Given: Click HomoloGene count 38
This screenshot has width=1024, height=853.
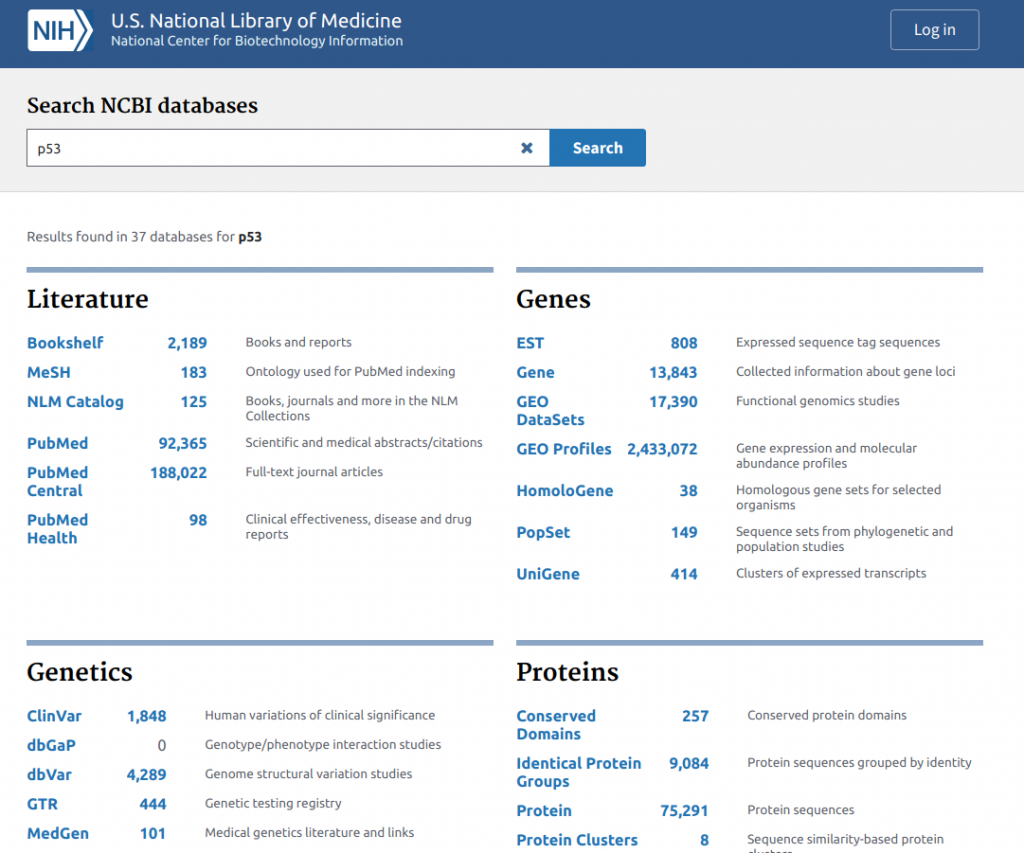Looking at the screenshot, I should 688,491.
